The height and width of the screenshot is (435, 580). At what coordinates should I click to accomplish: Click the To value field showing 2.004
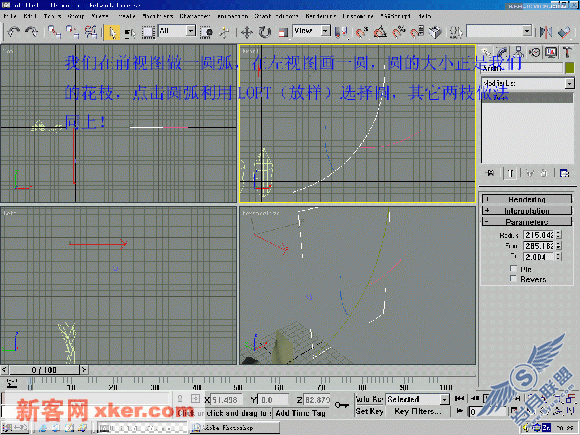[539, 257]
